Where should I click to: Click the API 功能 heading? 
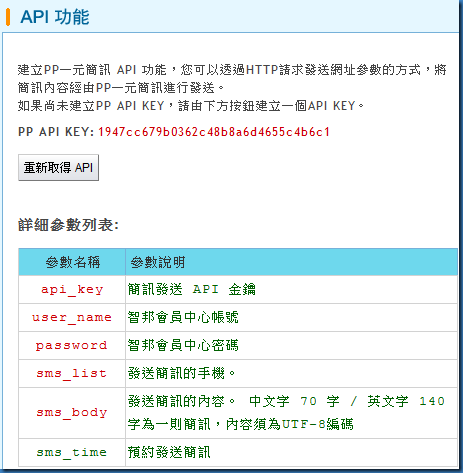coord(55,17)
